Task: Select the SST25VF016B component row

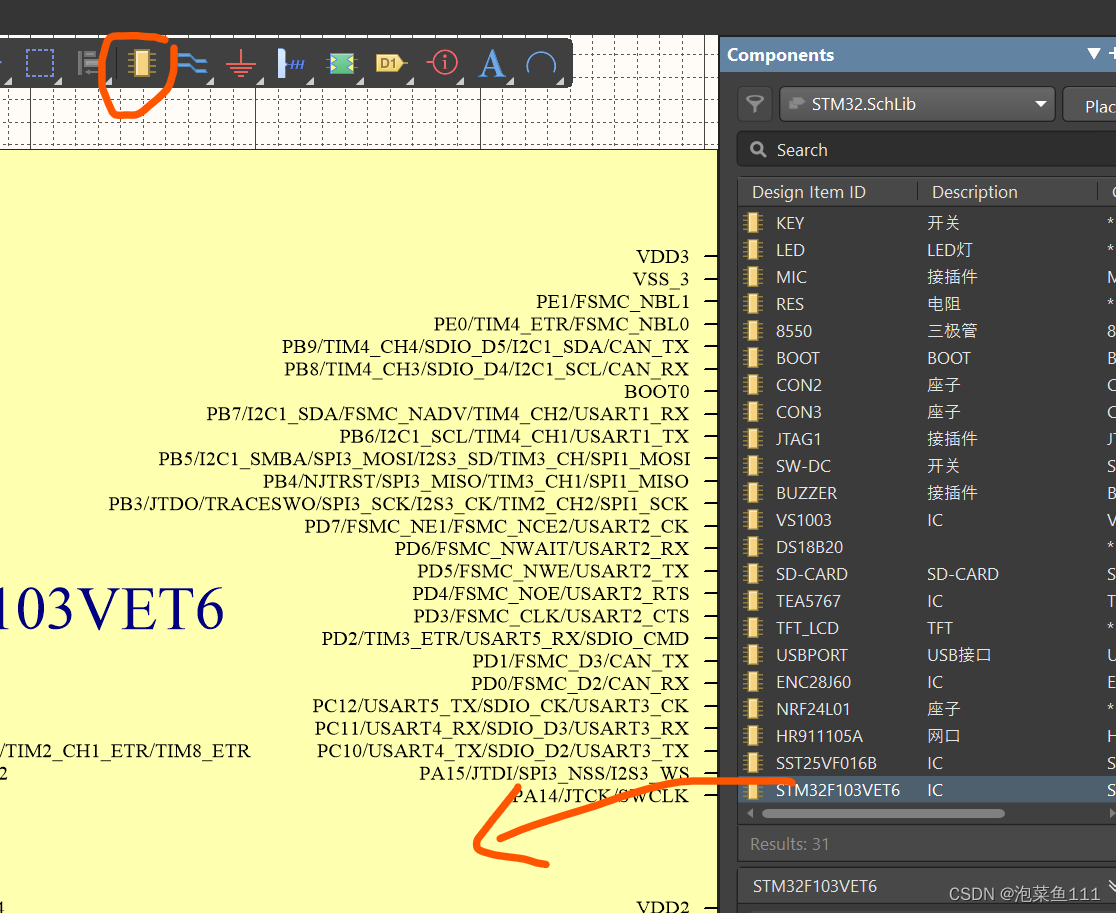Action: point(927,764)
